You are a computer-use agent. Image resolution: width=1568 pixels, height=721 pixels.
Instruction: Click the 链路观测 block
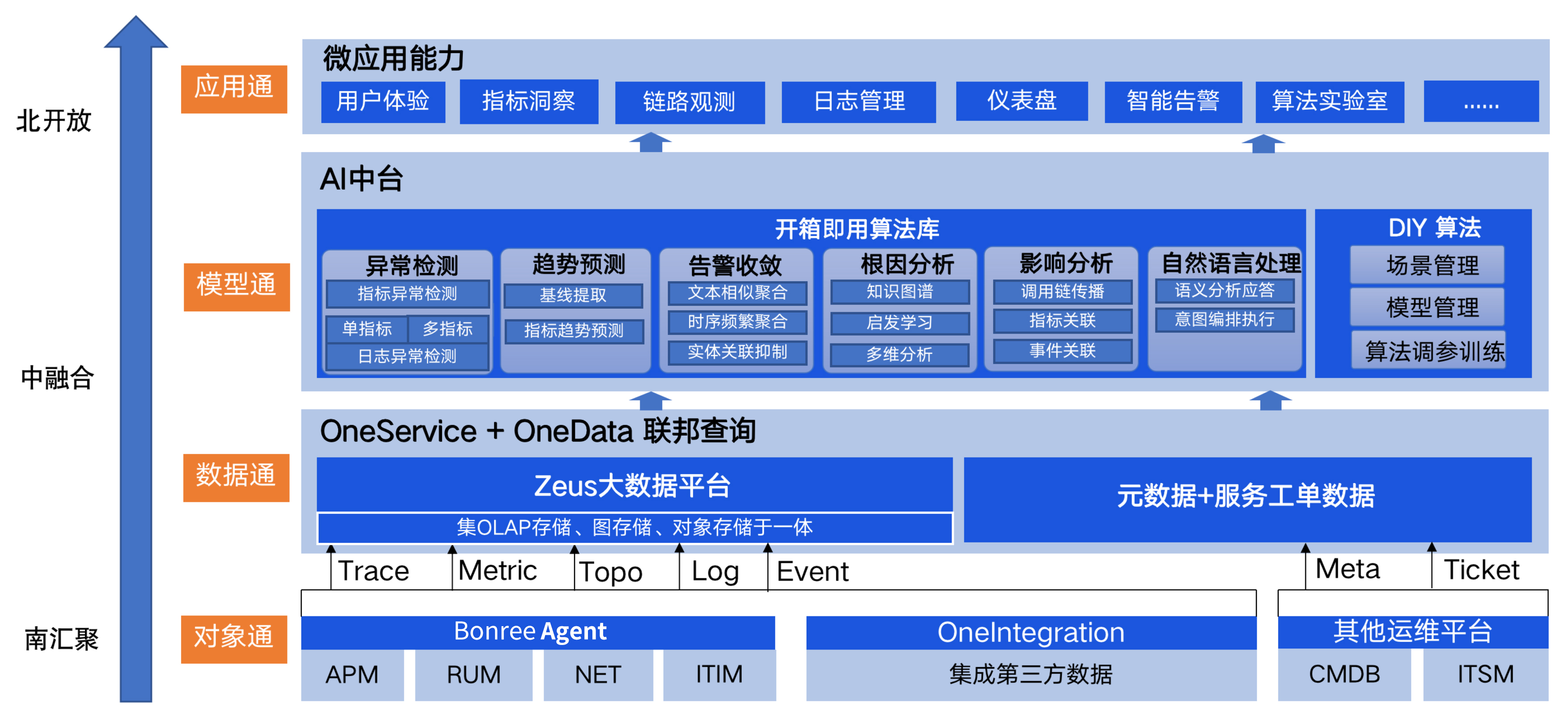[689, 102]
